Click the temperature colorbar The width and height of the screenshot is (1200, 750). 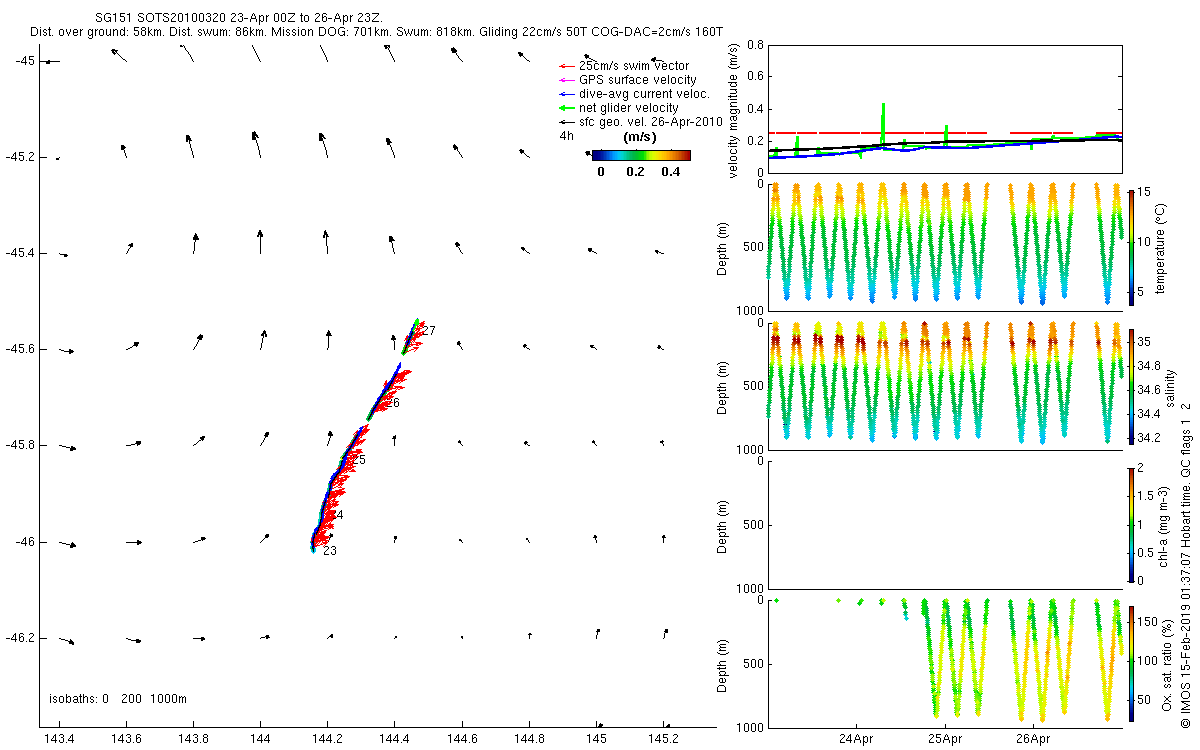1131,247
